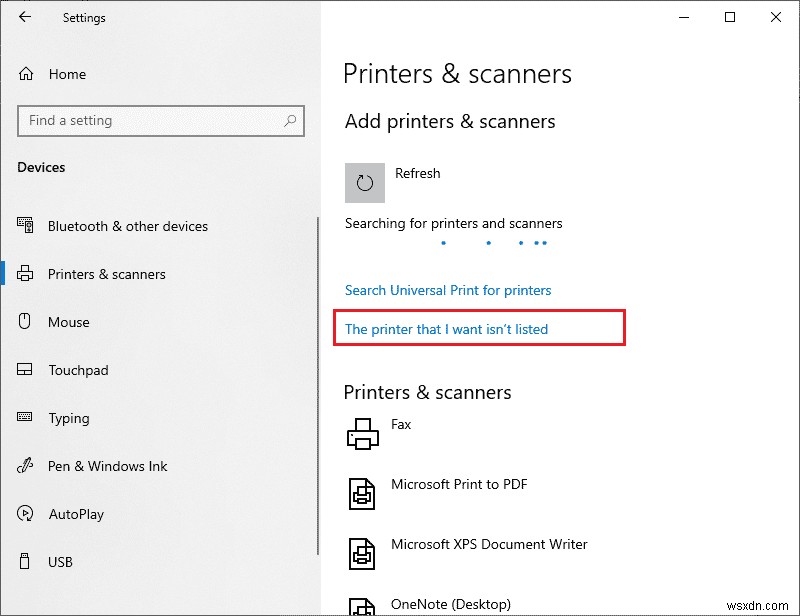
Task: Click the Printers & scanners sidebar icon
Action: (24, 274)
